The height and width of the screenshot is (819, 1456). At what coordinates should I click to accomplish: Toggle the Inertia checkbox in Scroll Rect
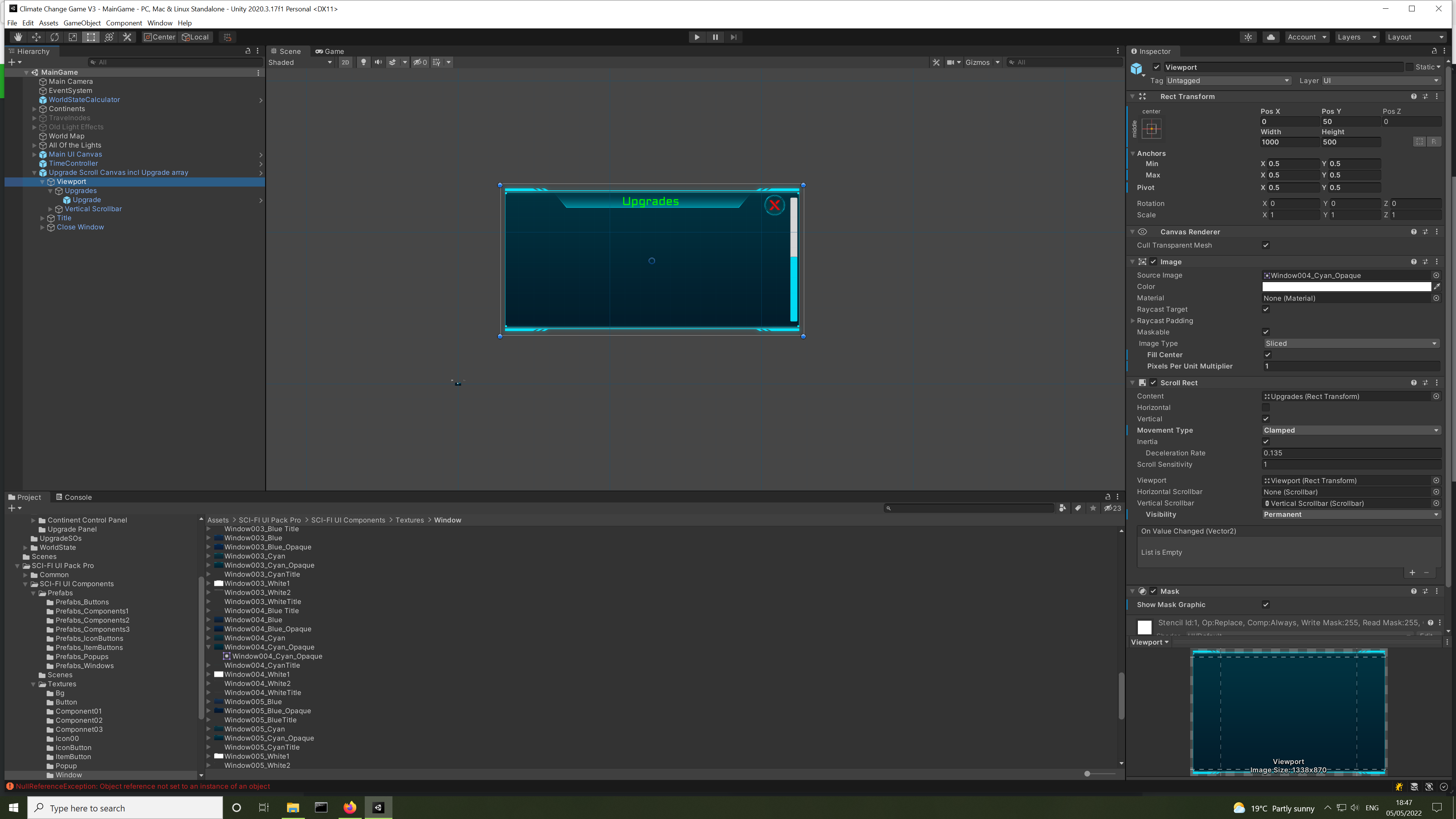pyautogui.click(x=1266, y=441)
